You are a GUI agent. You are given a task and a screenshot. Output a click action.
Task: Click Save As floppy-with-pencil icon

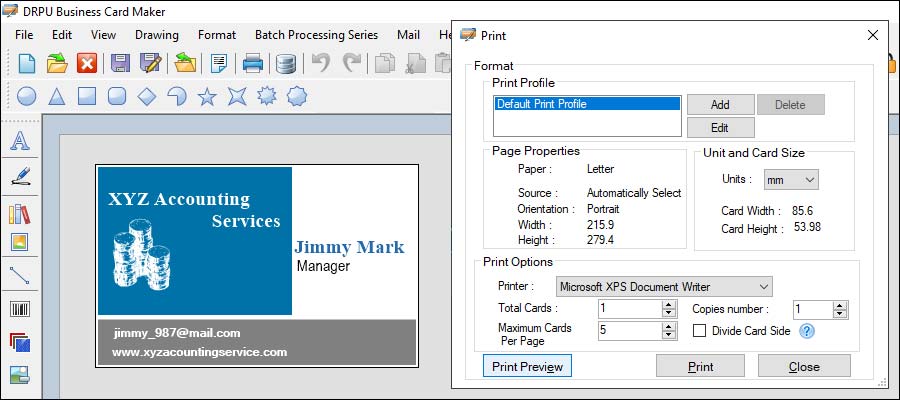[x=150, y=63]
